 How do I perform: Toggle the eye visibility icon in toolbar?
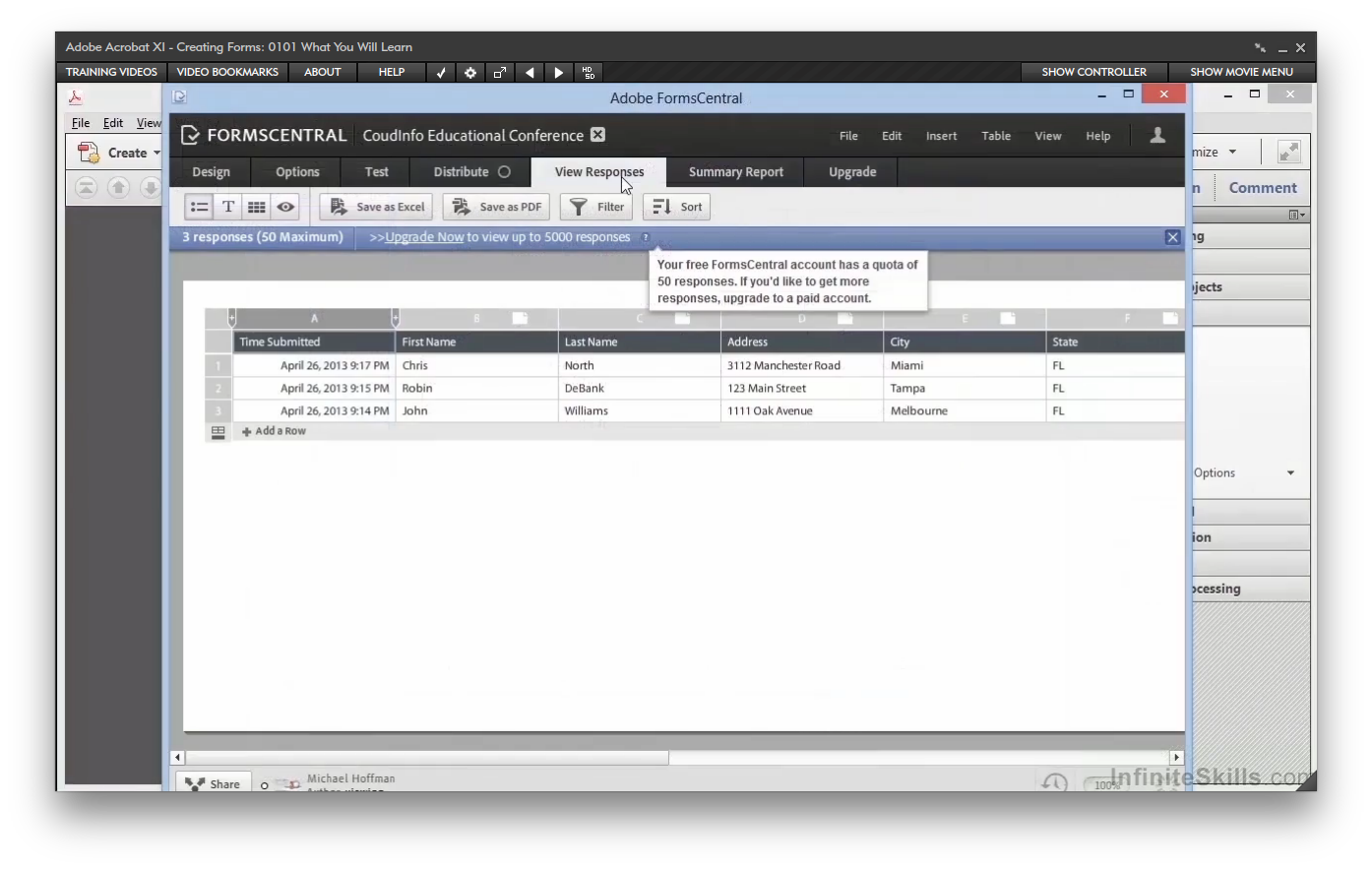285,207
